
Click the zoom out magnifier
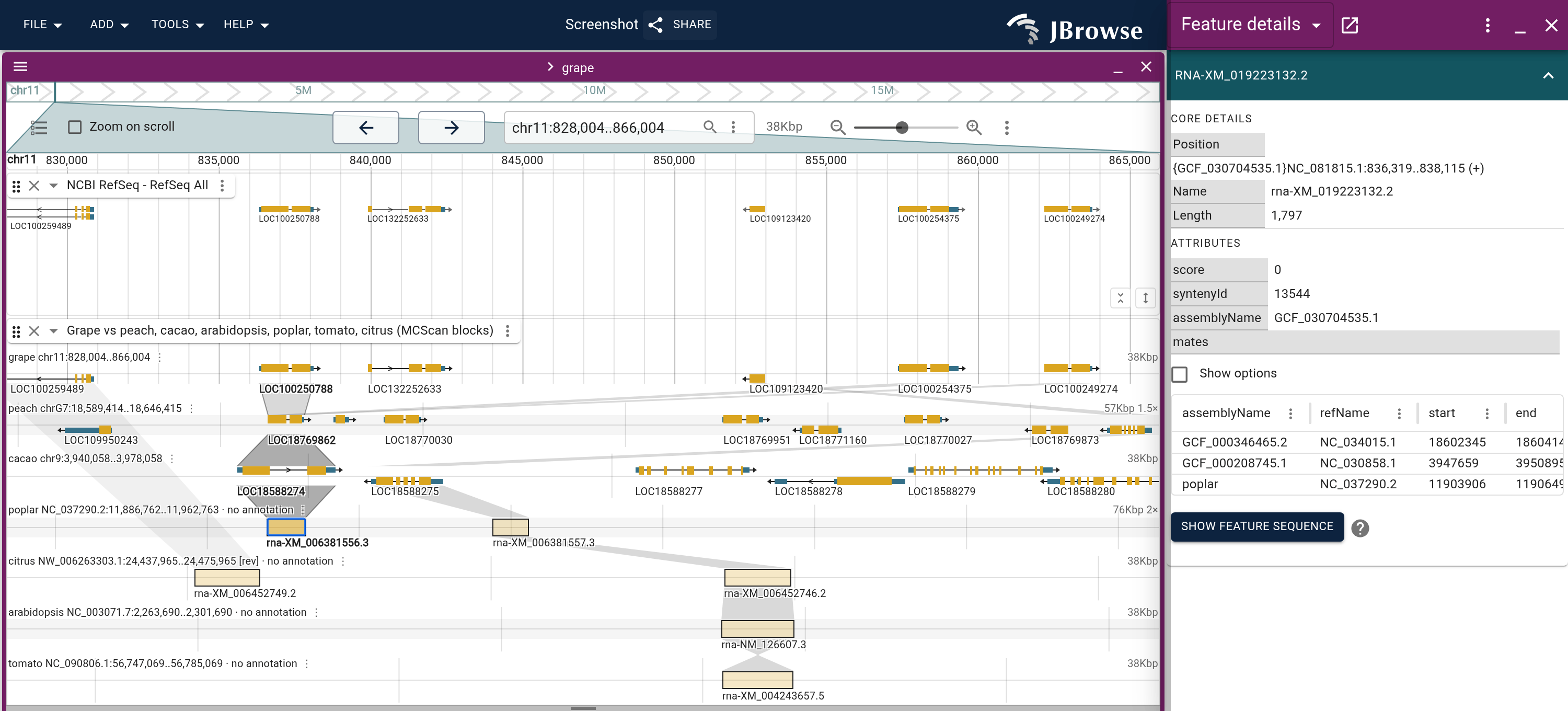pos(837,127)
